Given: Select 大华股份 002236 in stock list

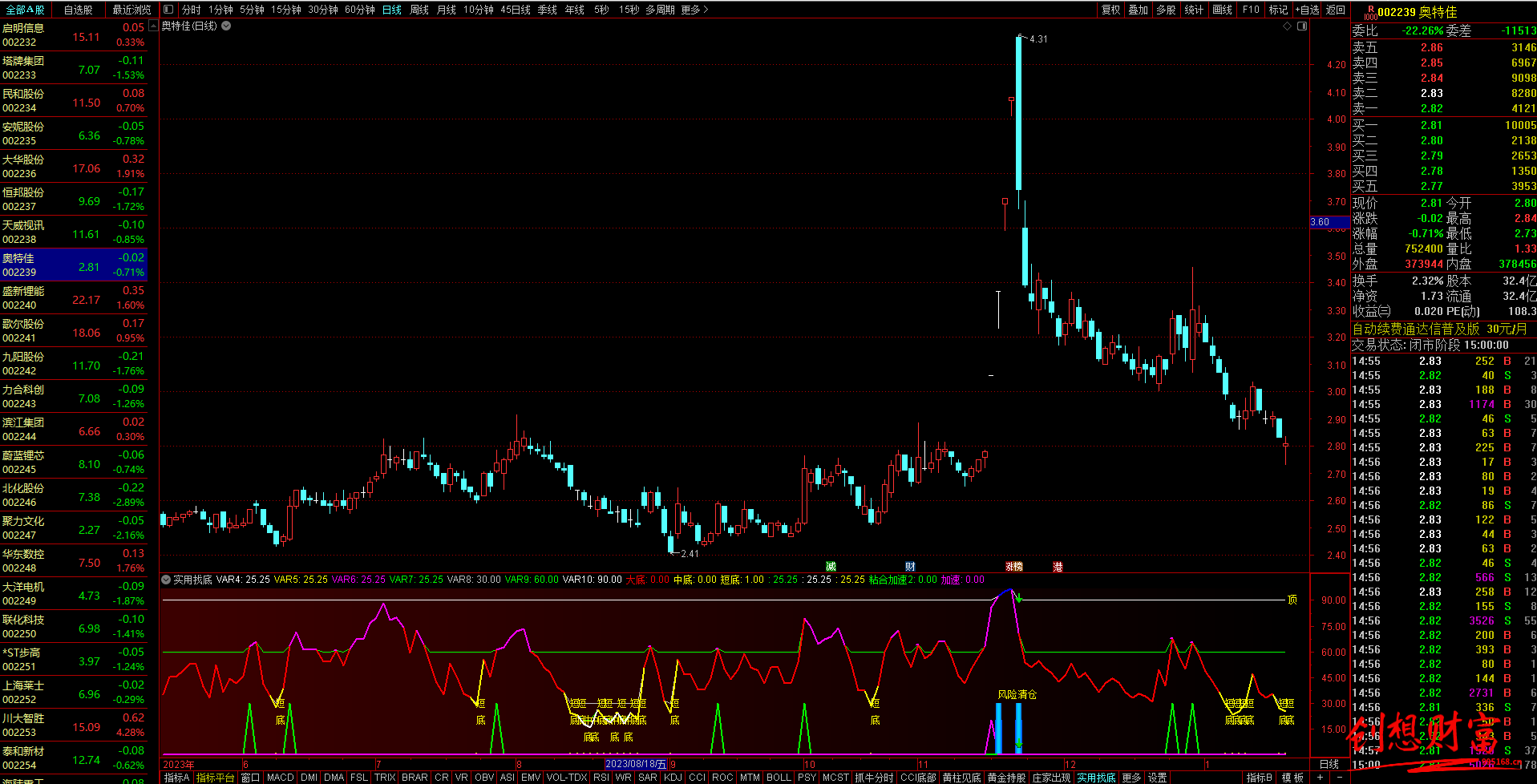Looking at the screenshot, I should pyautogui.click(x=74, y=167).
